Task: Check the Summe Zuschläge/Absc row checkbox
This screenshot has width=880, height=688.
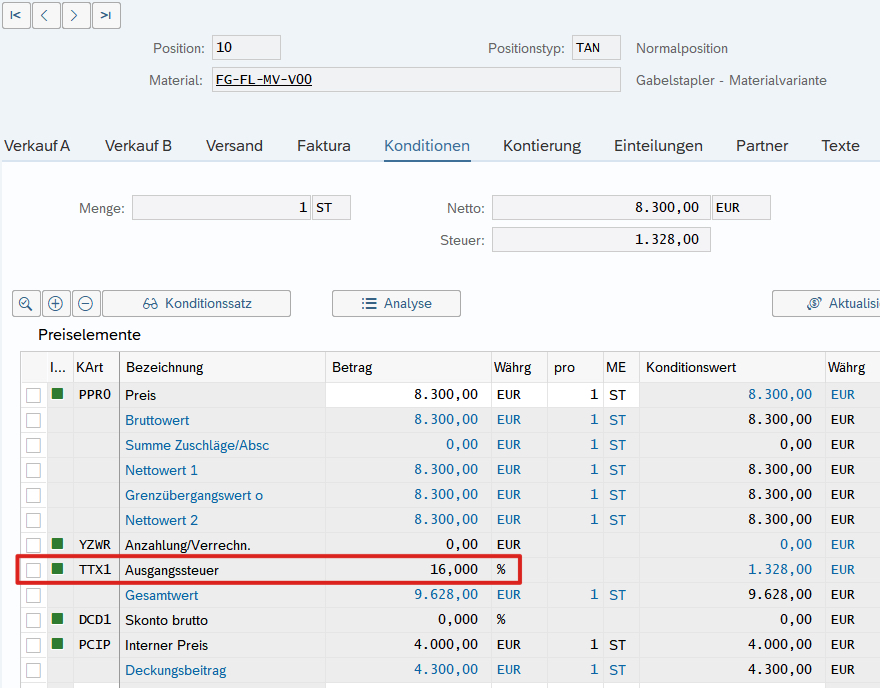Action: tap(34, 446)
